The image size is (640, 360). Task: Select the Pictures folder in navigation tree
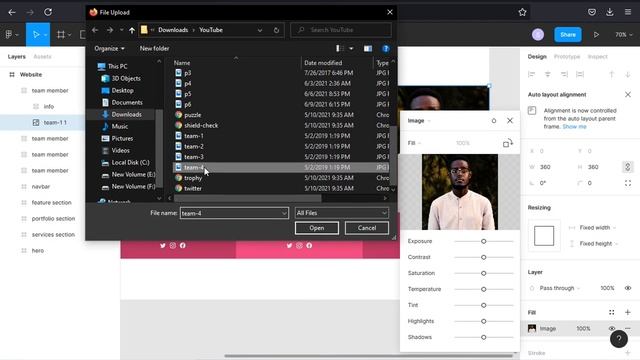click(x=122, y=139)
